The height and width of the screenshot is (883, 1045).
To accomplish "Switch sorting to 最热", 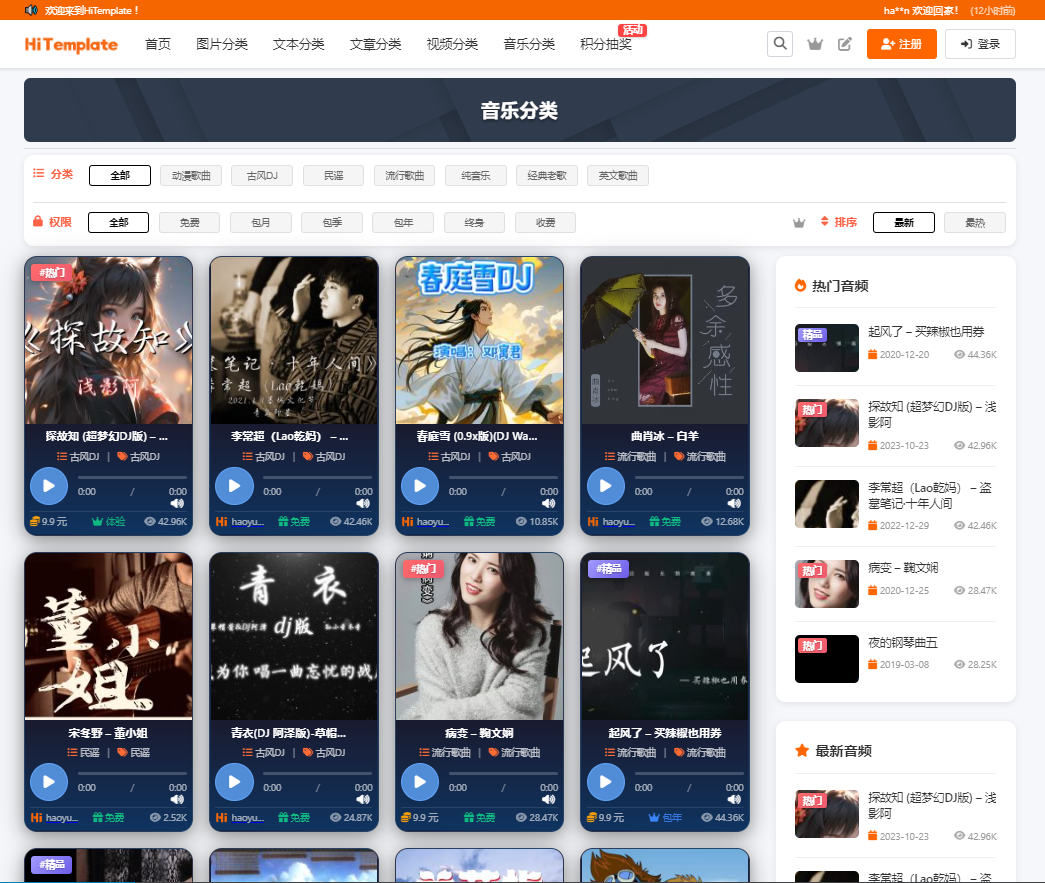I will click(974, 222).
